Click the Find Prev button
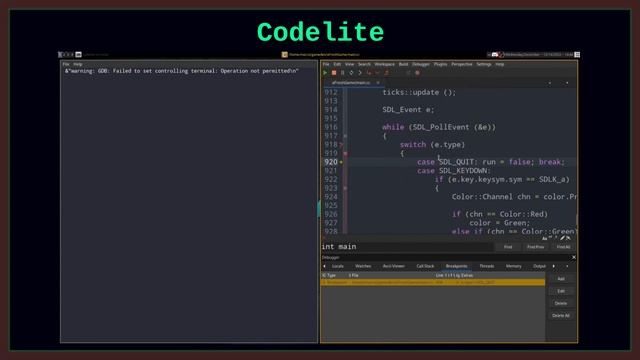640x360 pixels. 535,247
